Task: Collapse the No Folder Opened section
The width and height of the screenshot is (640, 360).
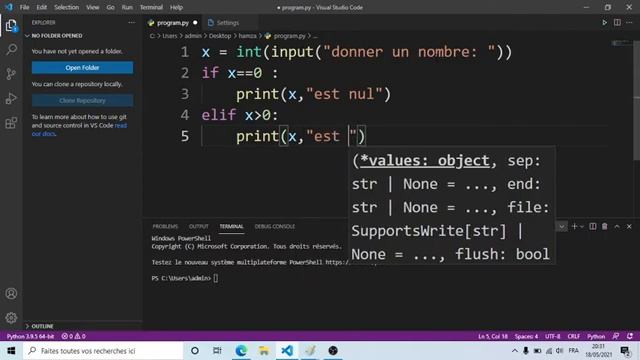Action: coord(57,36)
